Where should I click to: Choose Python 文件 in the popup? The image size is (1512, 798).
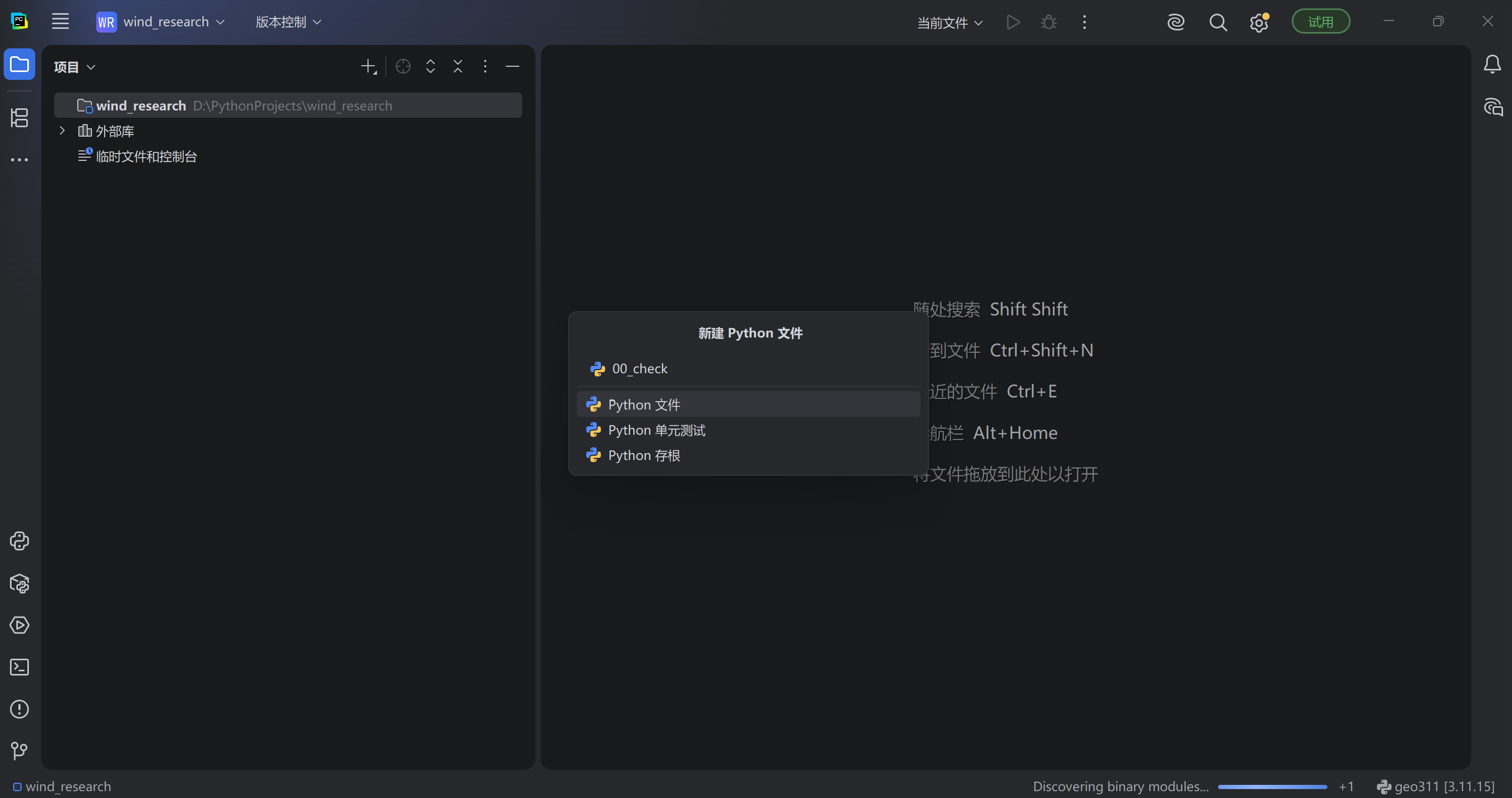[x=748, y=404]
